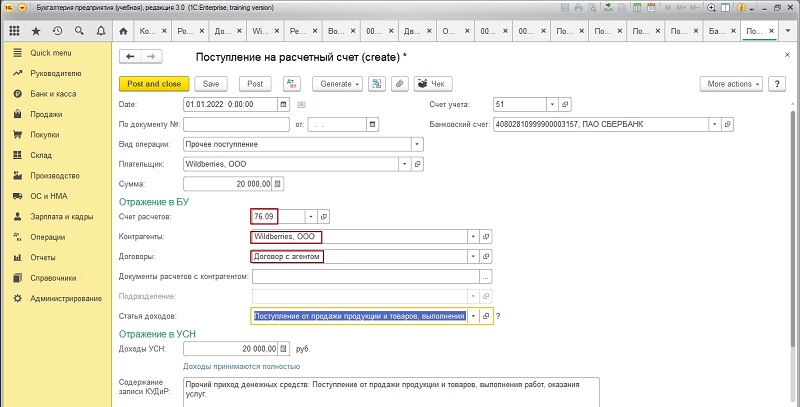
Task: Expand Статья доходов dropdown
Action: pyautogui.click(x=473, y=316)
